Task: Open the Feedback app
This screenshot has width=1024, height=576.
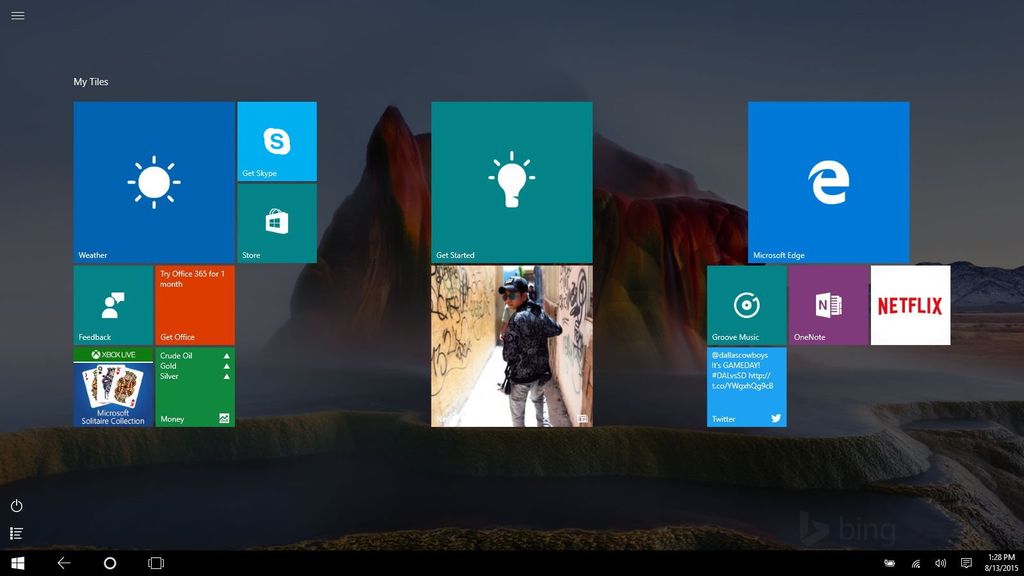Action: (112, 303)
